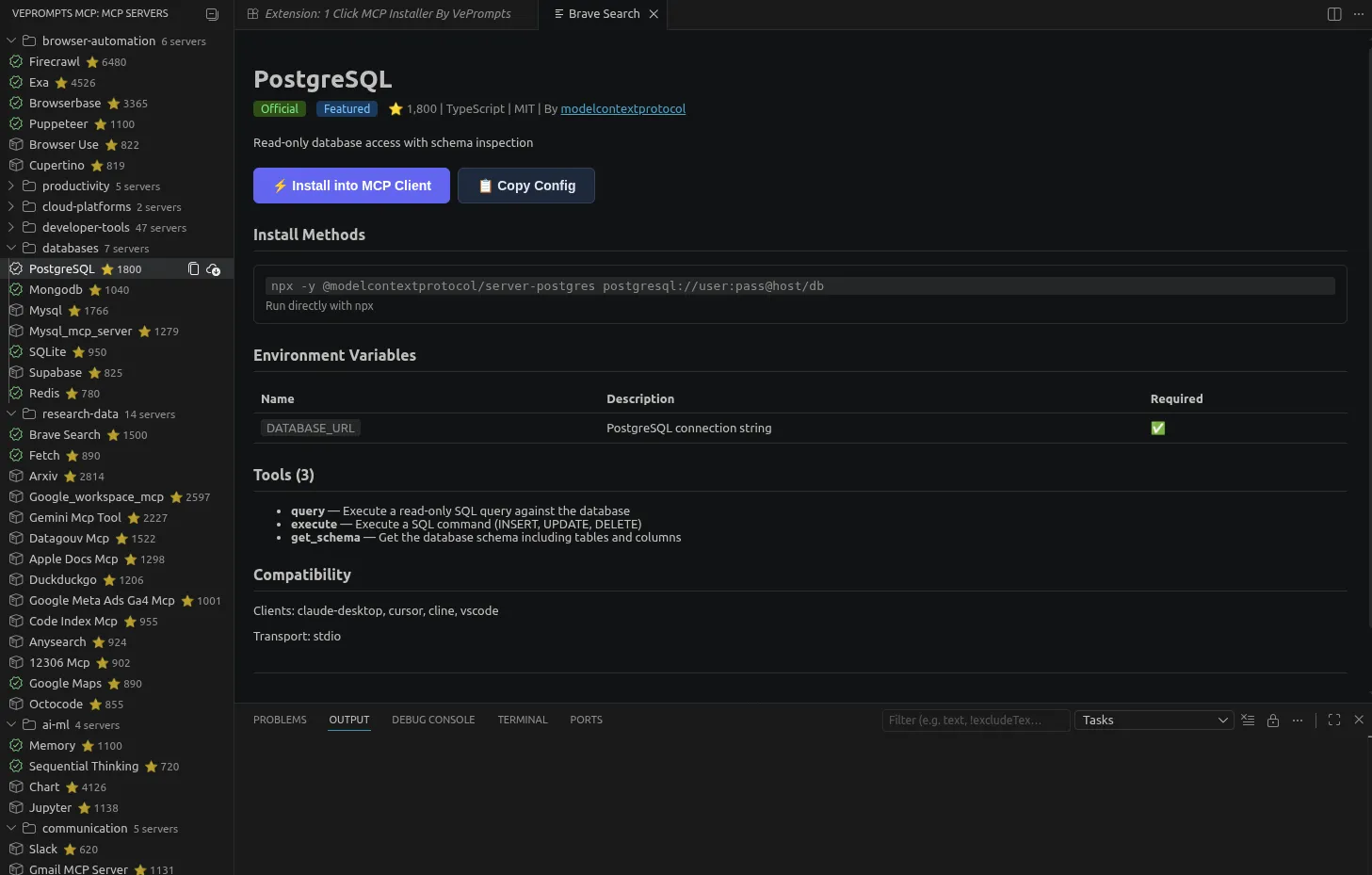Select Puppeteer in the server tree
Image resolution: width=1372 pixels, height=875 pixels.
tap(117, 124)
